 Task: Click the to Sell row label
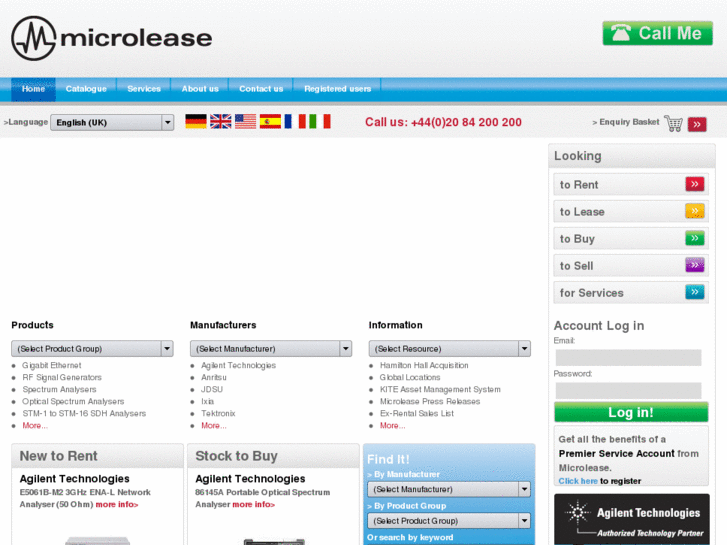click(x=576, y=266)
